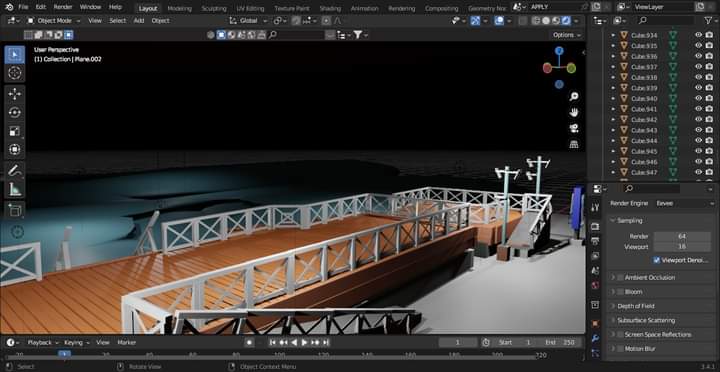
Task: Click the zoom view magnifier icon
Action: (574, 96)
